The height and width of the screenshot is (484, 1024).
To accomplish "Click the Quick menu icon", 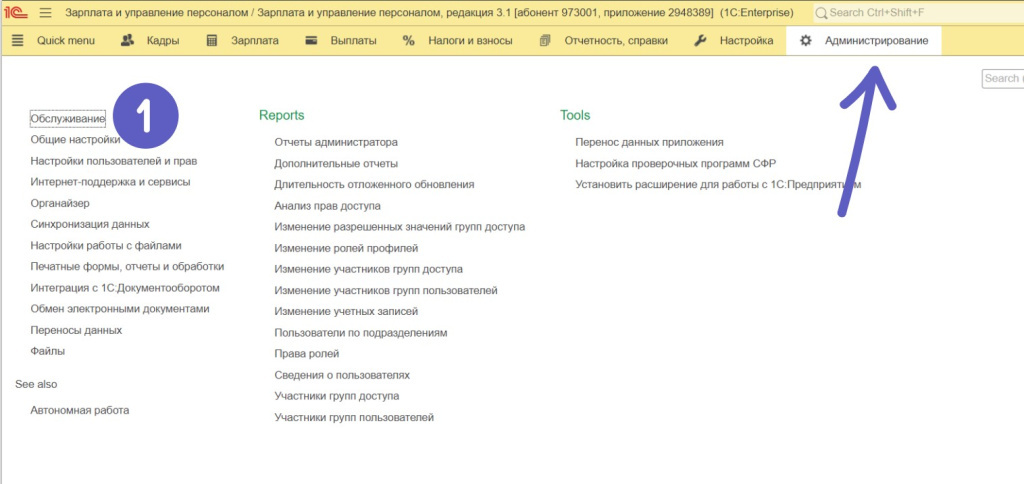I will pos(17,41).
